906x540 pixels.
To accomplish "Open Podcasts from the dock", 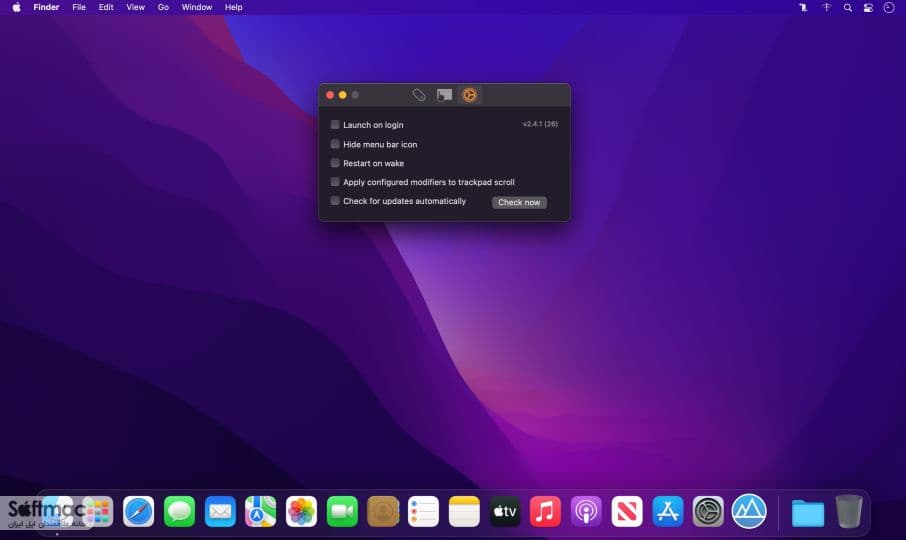I will [586, 511].
